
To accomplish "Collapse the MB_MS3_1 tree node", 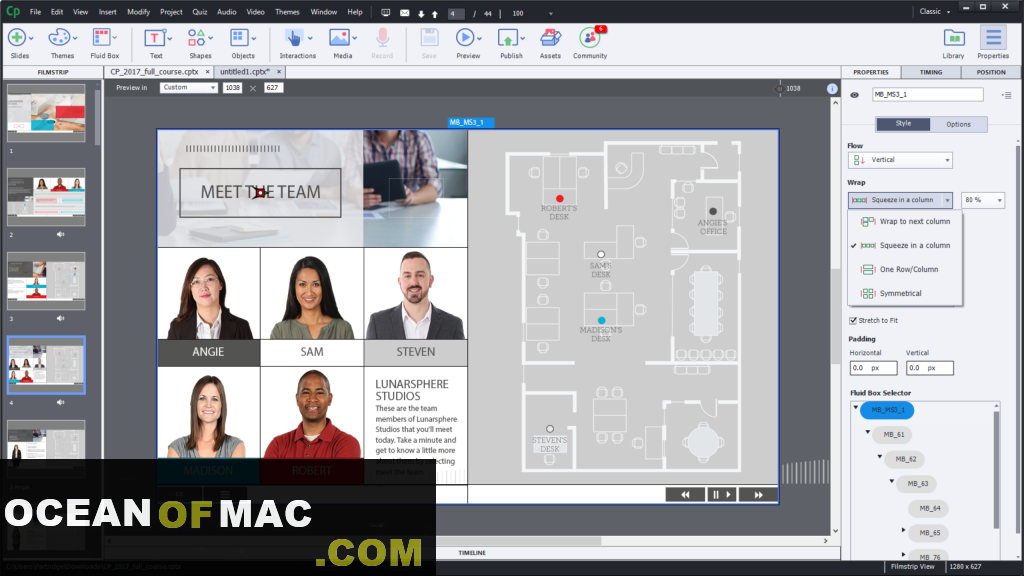I will (x=856, y=408).
